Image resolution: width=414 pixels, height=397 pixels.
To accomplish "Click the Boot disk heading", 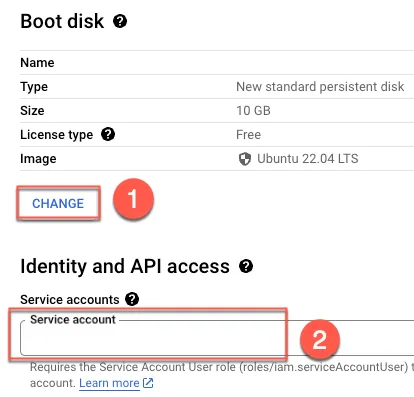I will [62, 21].
